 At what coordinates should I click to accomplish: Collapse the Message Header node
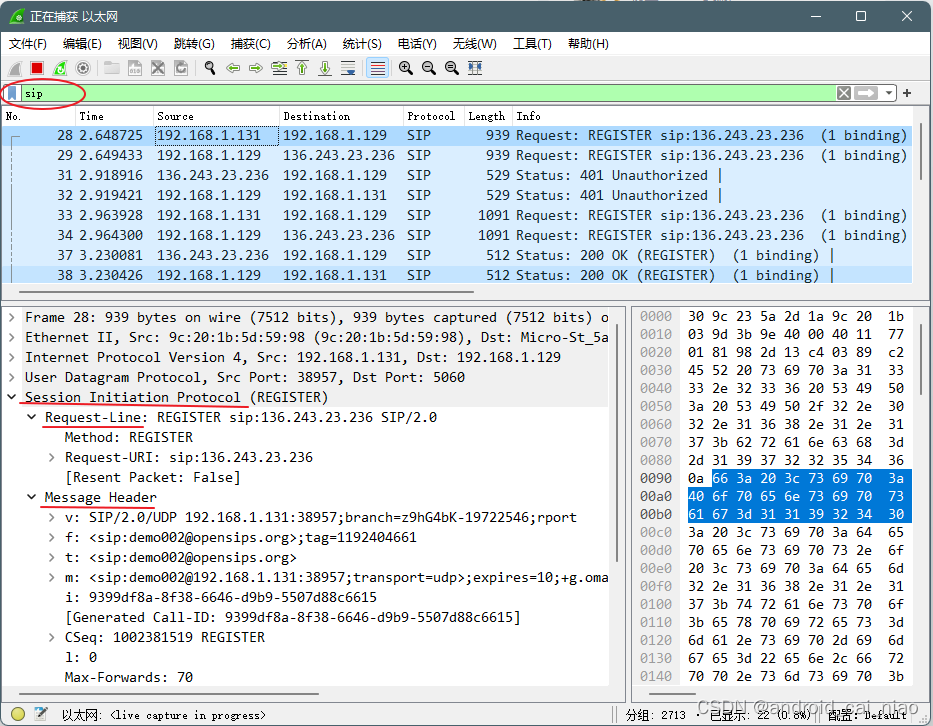click(x=32, y=497)
